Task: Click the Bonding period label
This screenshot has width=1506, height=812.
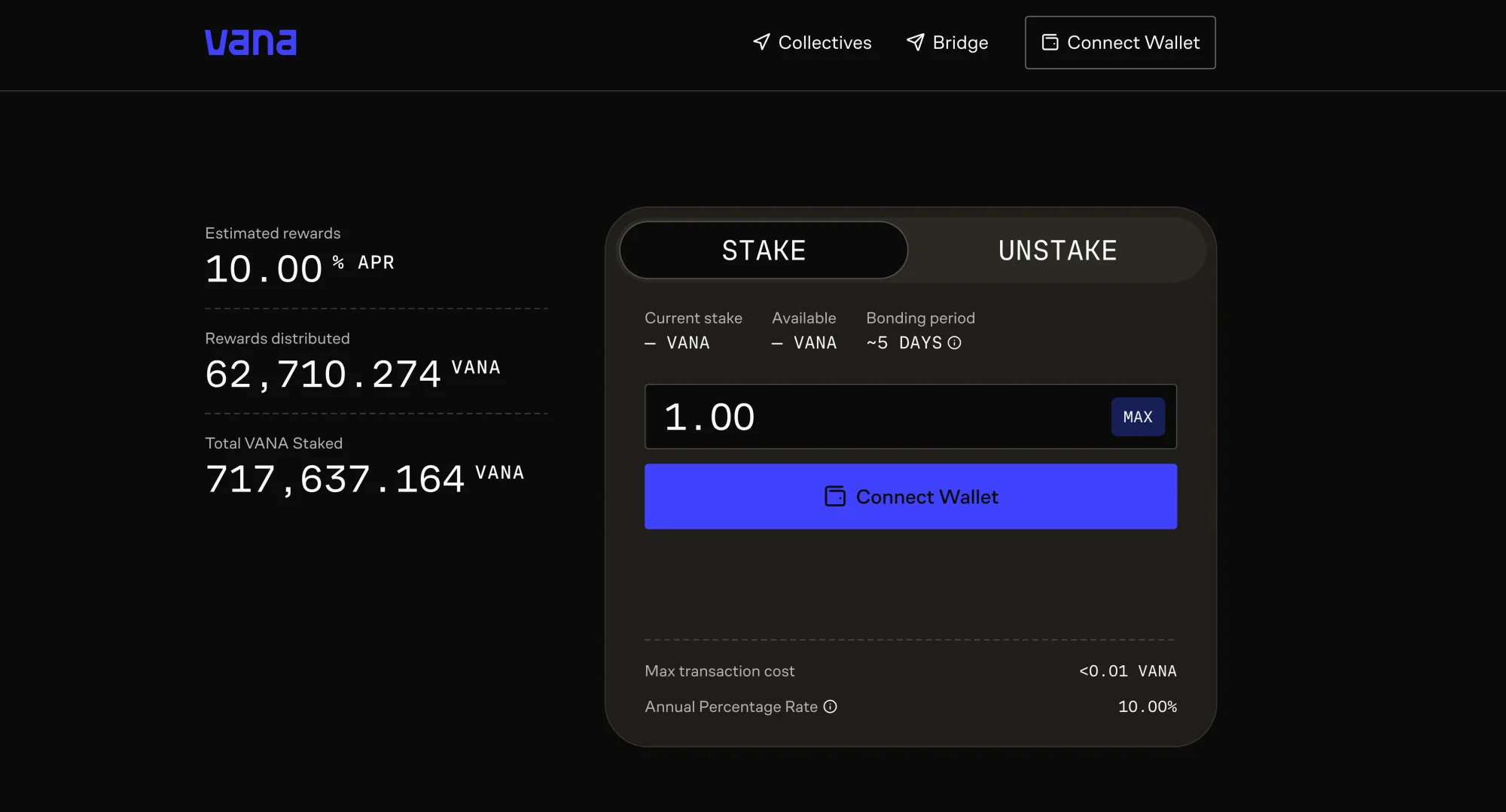Action: click(920, 318)
